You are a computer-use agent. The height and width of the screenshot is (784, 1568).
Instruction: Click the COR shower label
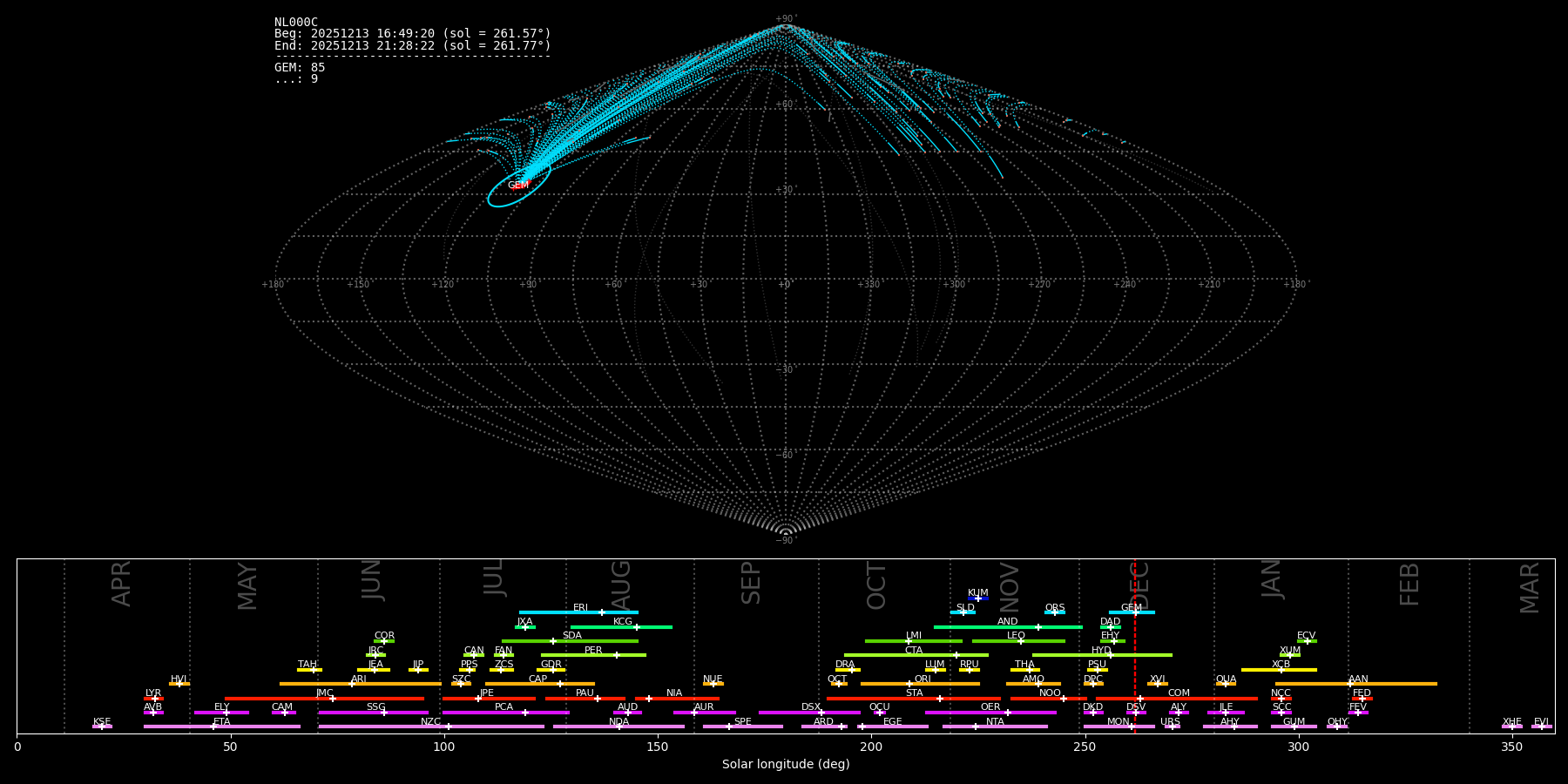(x=384, y=636)
